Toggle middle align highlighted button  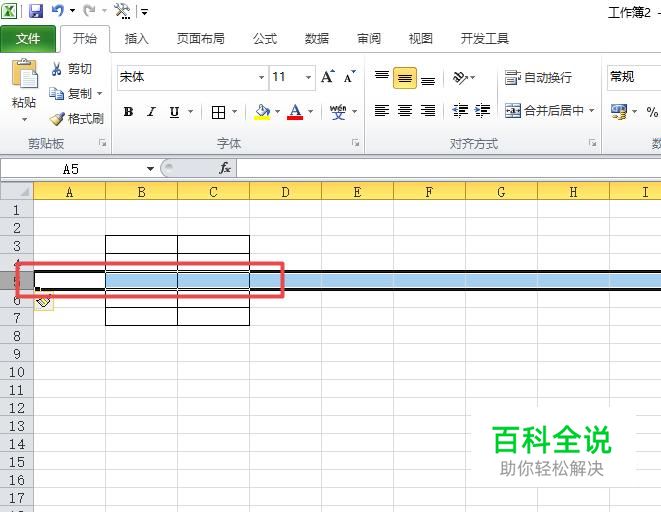coord(405,78)
